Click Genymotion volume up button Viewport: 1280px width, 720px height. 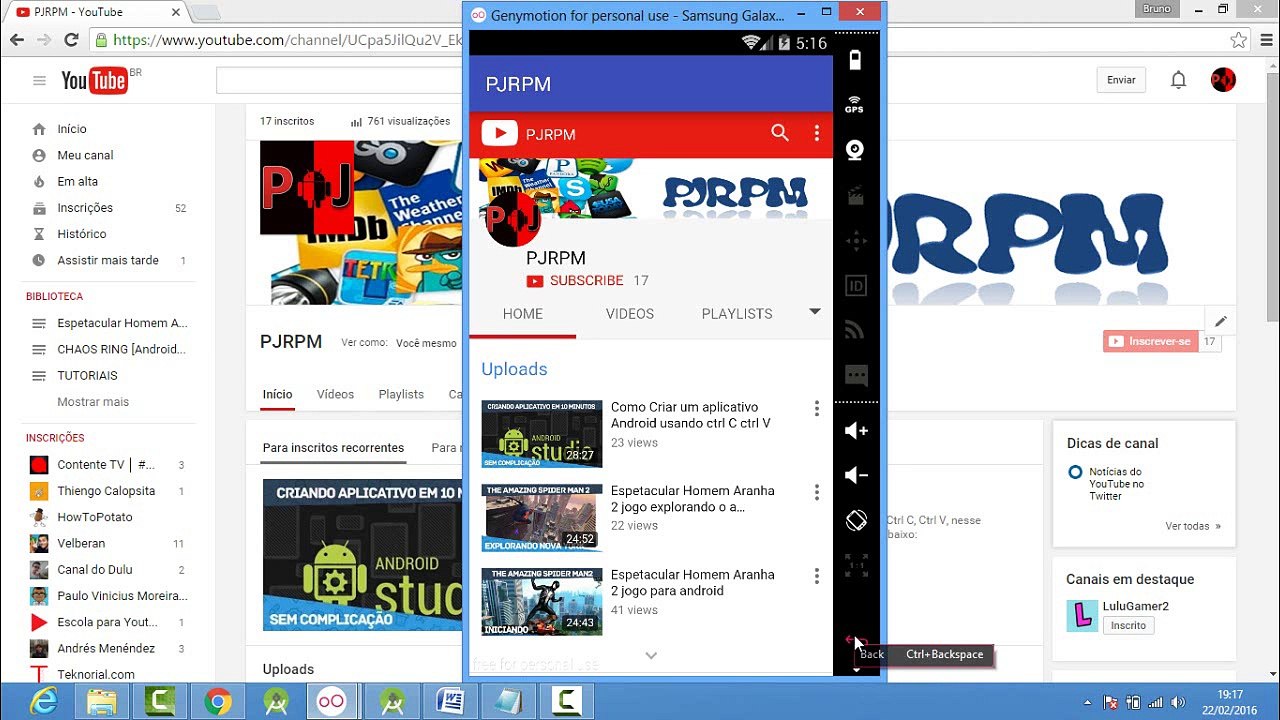coord(855,431)
